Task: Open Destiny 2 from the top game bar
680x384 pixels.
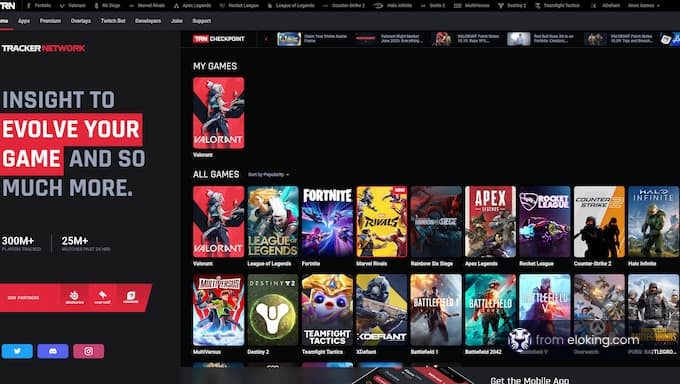Action: pos(512,6)
